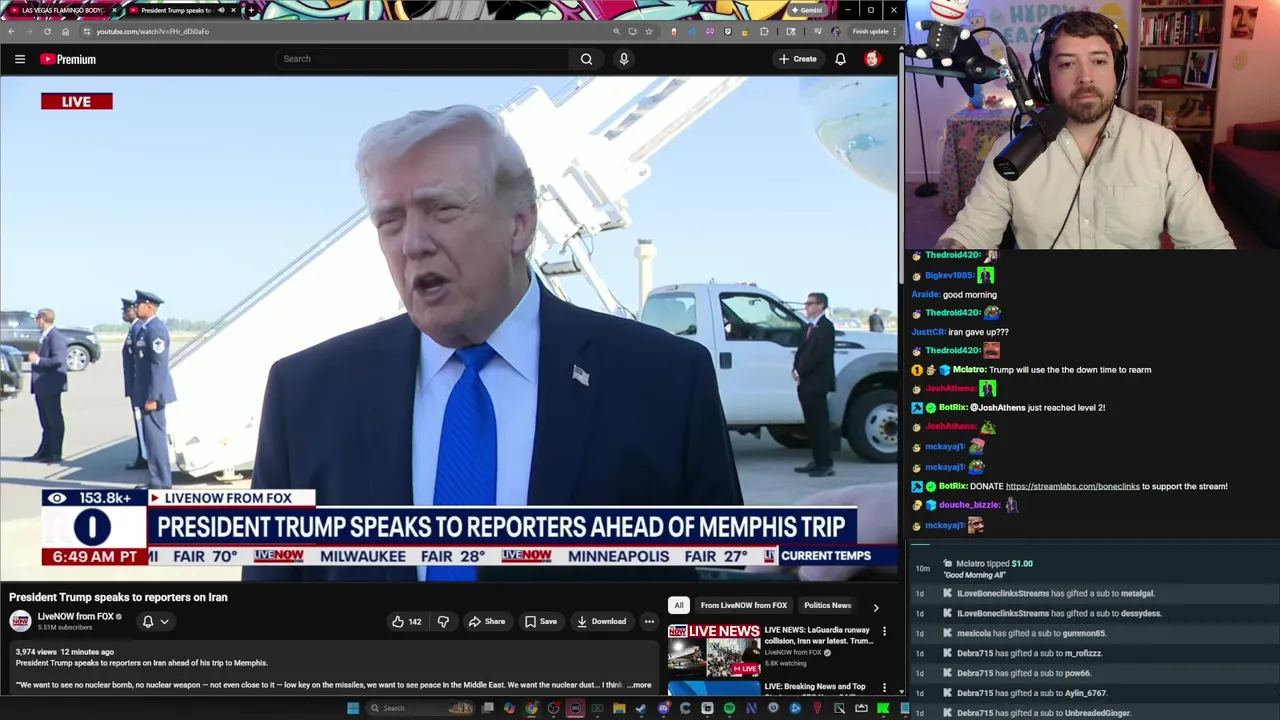Click the YouTube search magnifier button

coord(586,59)
